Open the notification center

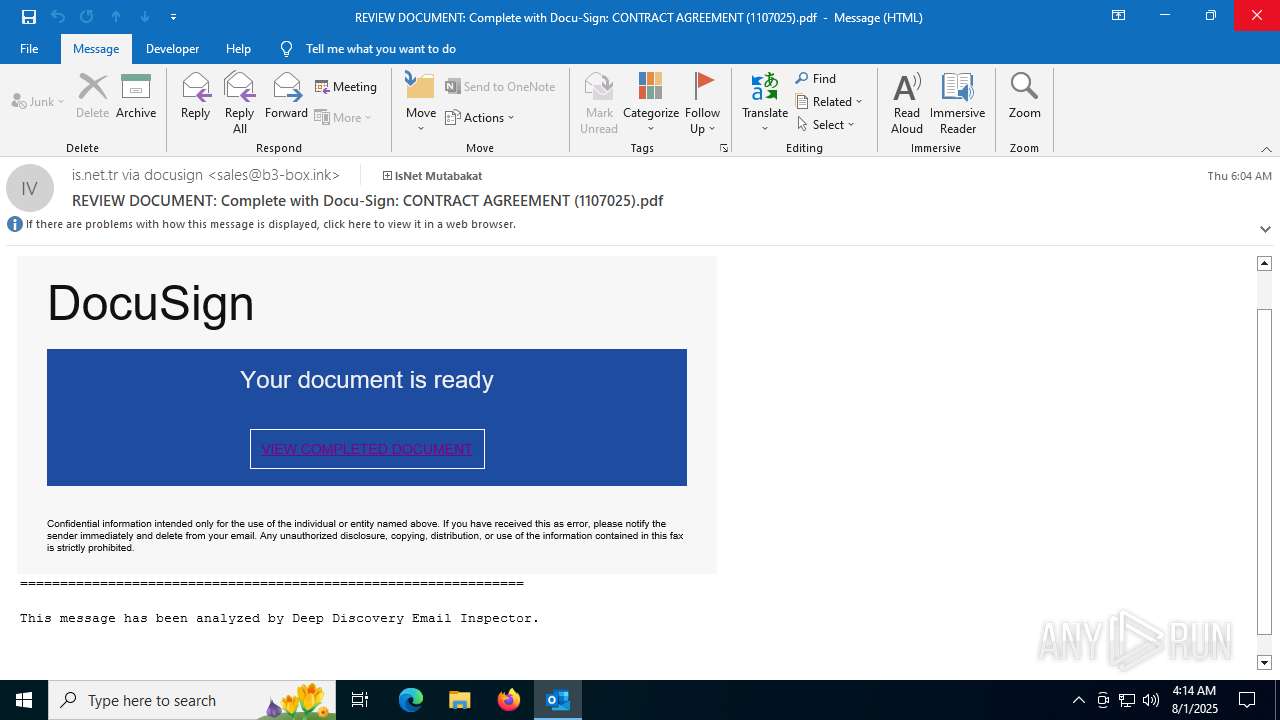[1247, 700]
